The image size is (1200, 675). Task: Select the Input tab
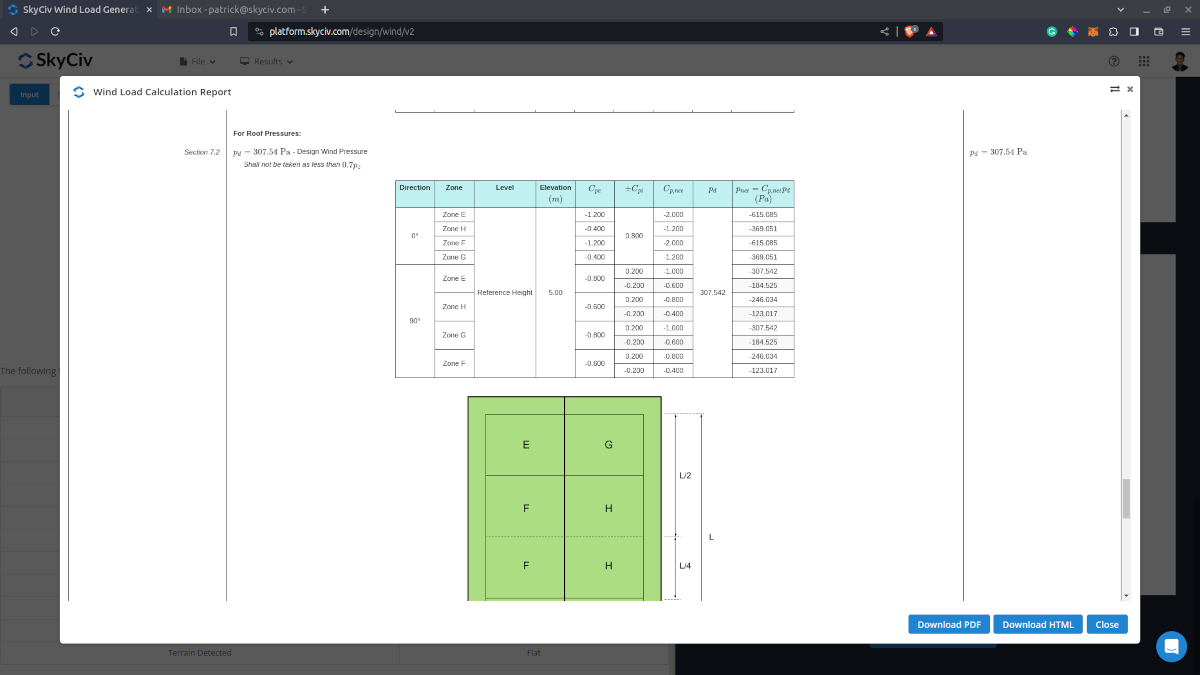tap(29, 95)
